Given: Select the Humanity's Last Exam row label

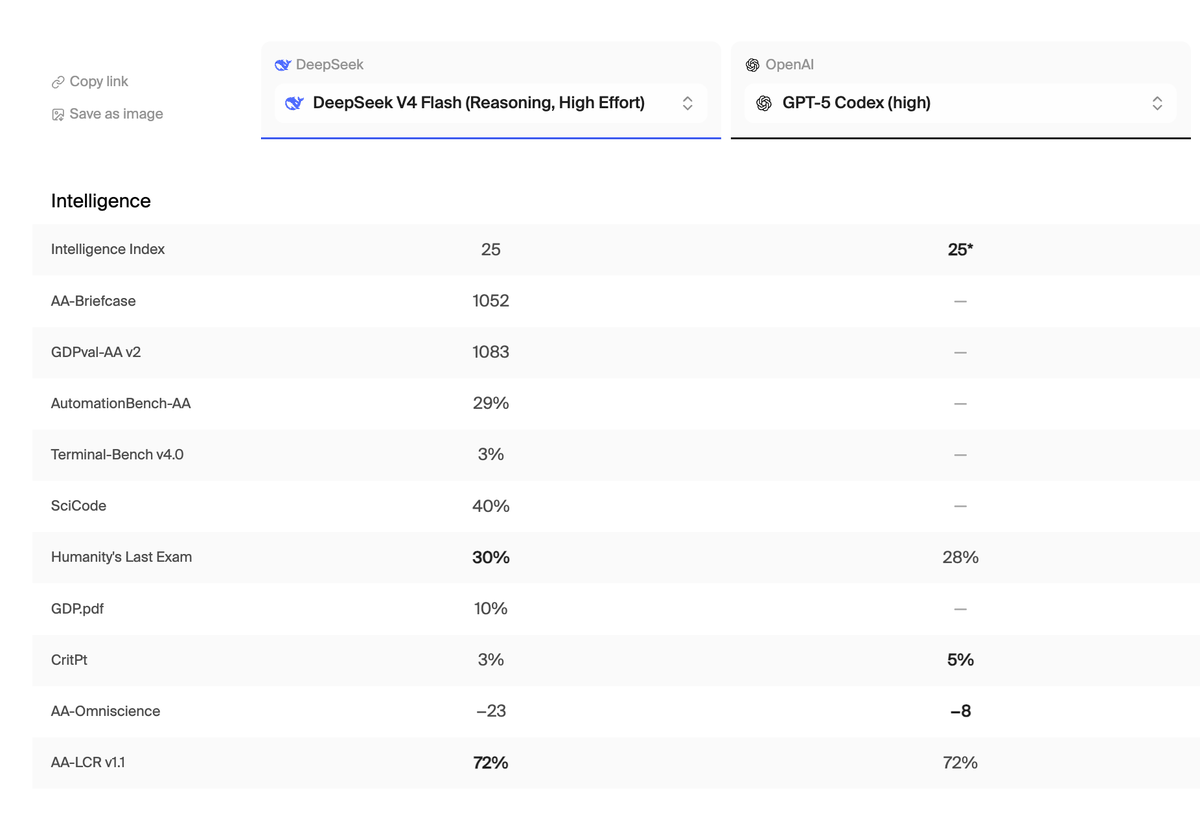Looking at the screenshot, I should click(121, 557).
